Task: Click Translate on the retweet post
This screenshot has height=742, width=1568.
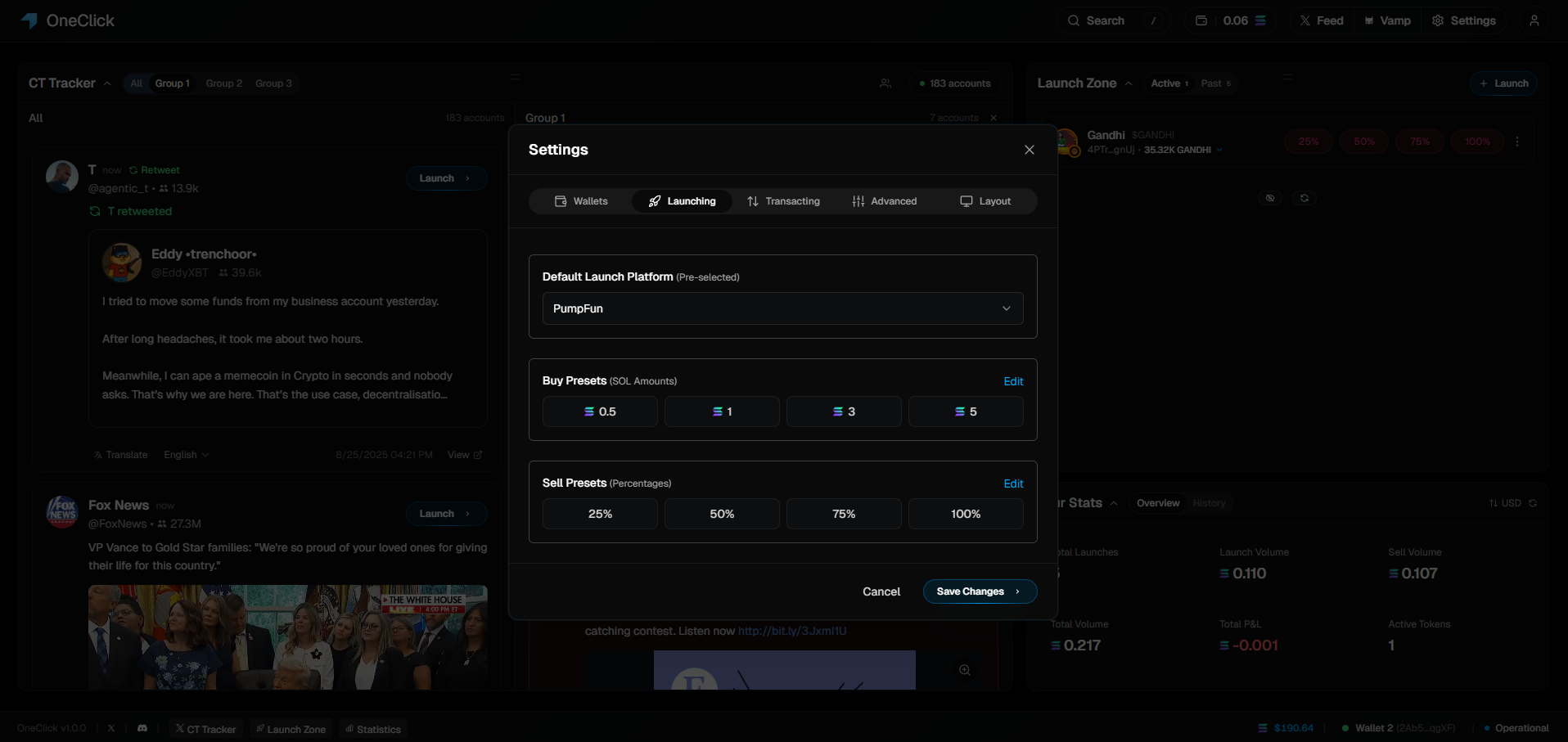Action: tap(121, 455)
